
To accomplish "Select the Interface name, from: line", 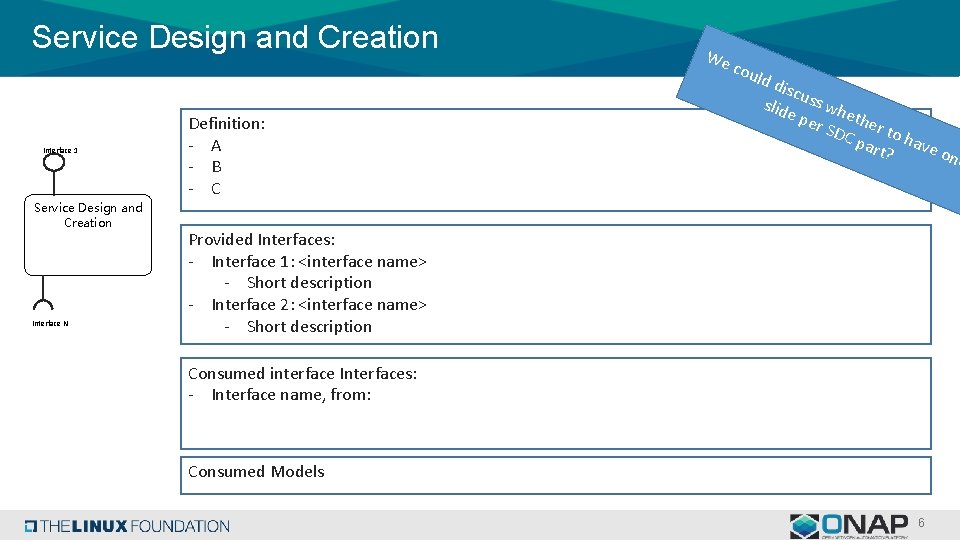I will [291, 395].
